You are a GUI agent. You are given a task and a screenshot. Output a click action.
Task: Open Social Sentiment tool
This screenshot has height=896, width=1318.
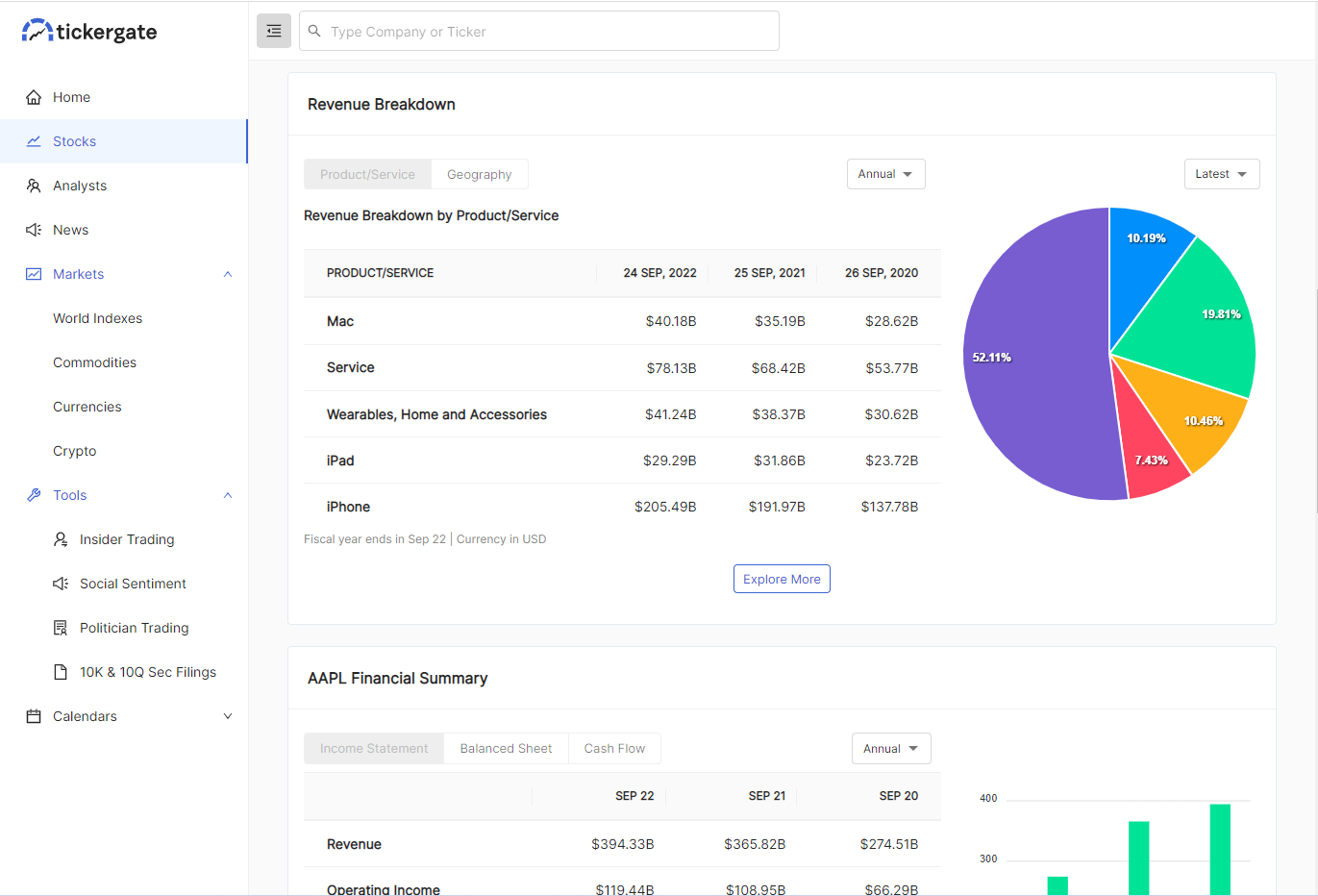[133, 584]
